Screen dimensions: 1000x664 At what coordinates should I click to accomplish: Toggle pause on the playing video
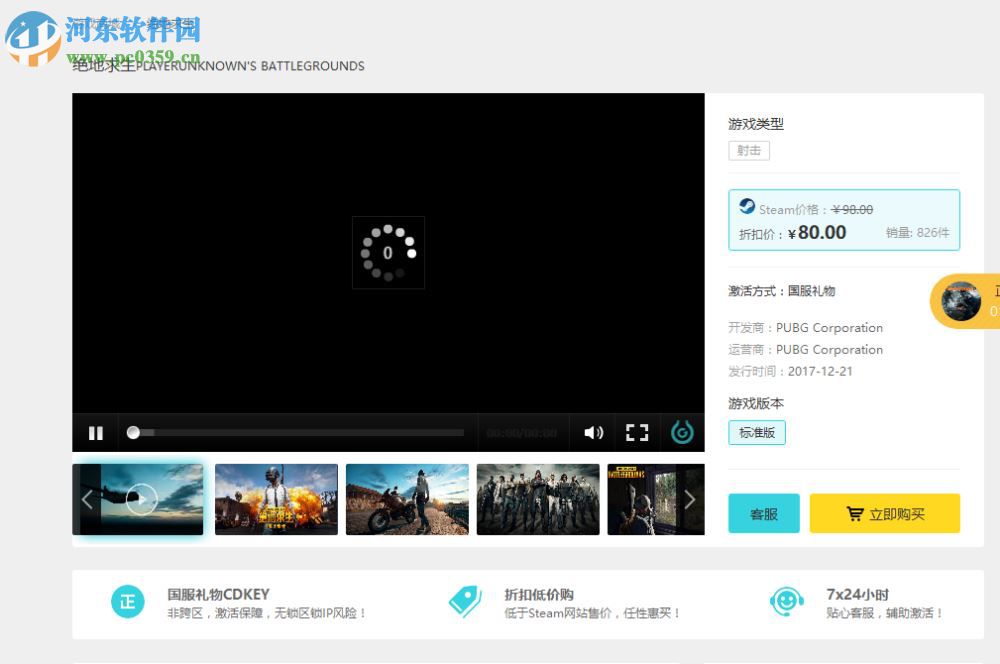[x=96, y=432]
